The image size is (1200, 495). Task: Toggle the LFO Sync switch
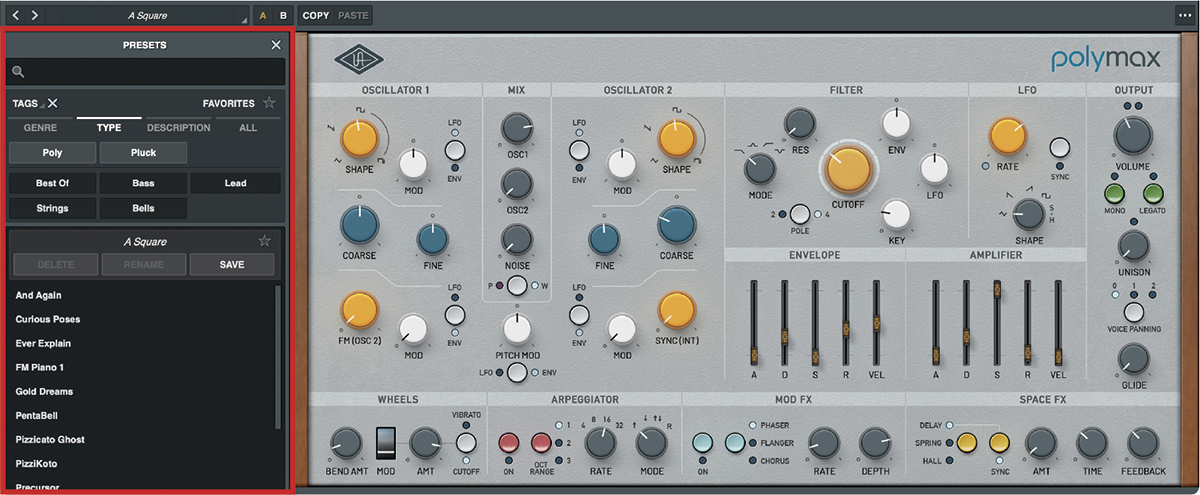(1060, 149)
